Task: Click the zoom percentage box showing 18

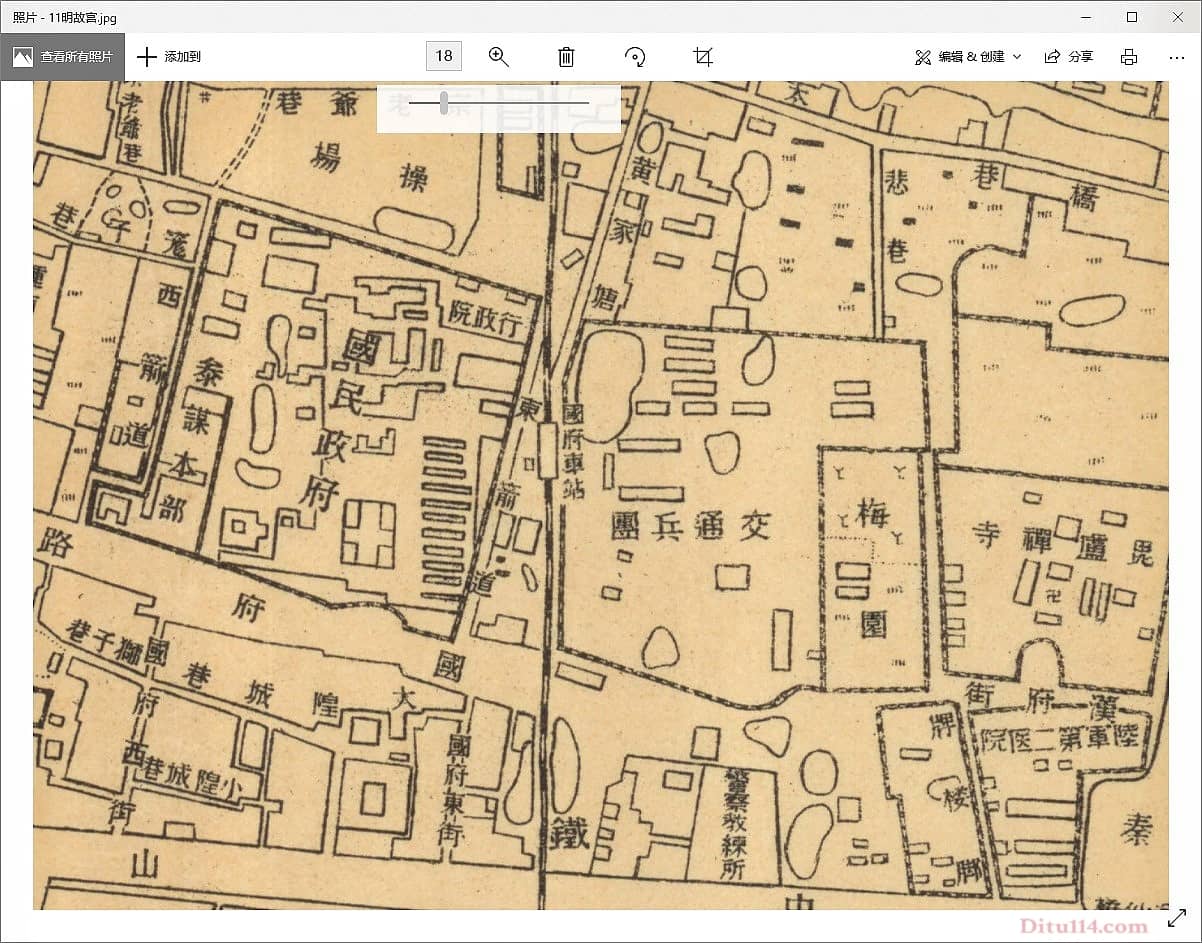Action: (444, 56)
